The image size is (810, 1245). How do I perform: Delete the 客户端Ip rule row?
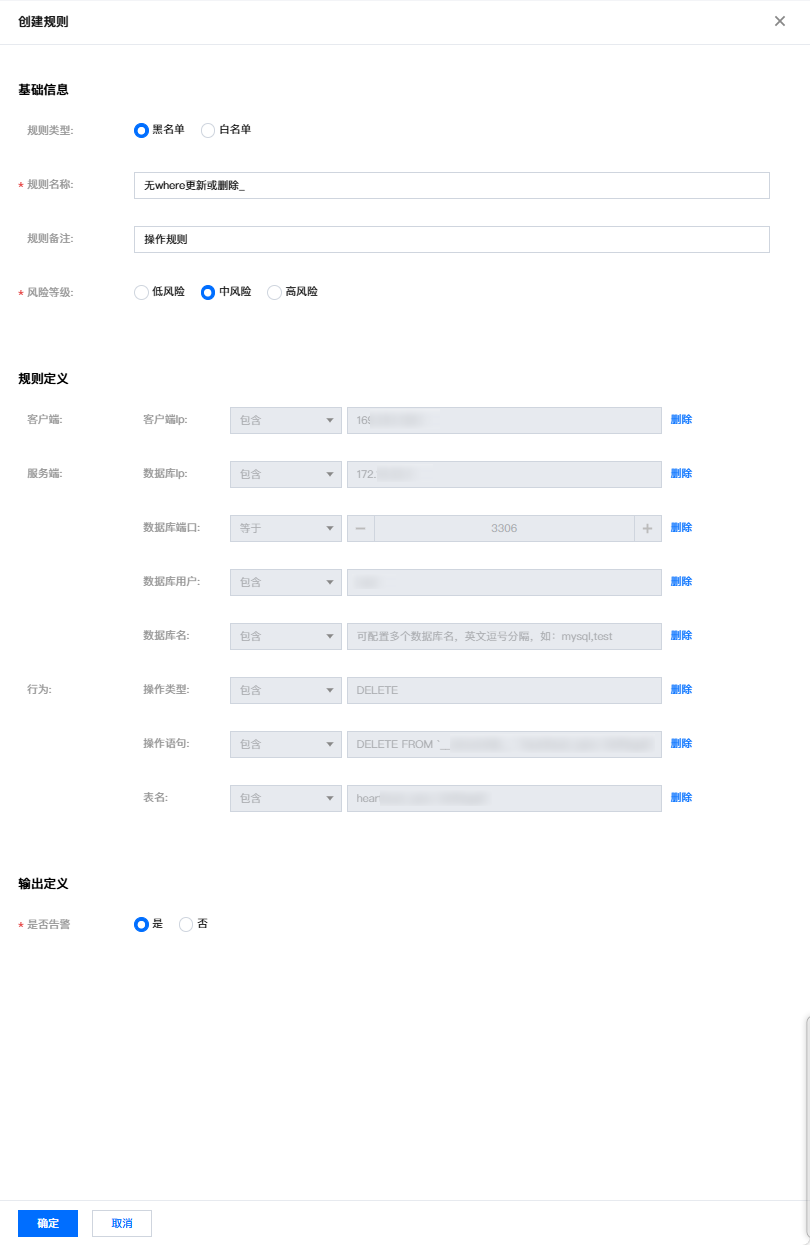point(681,420)
